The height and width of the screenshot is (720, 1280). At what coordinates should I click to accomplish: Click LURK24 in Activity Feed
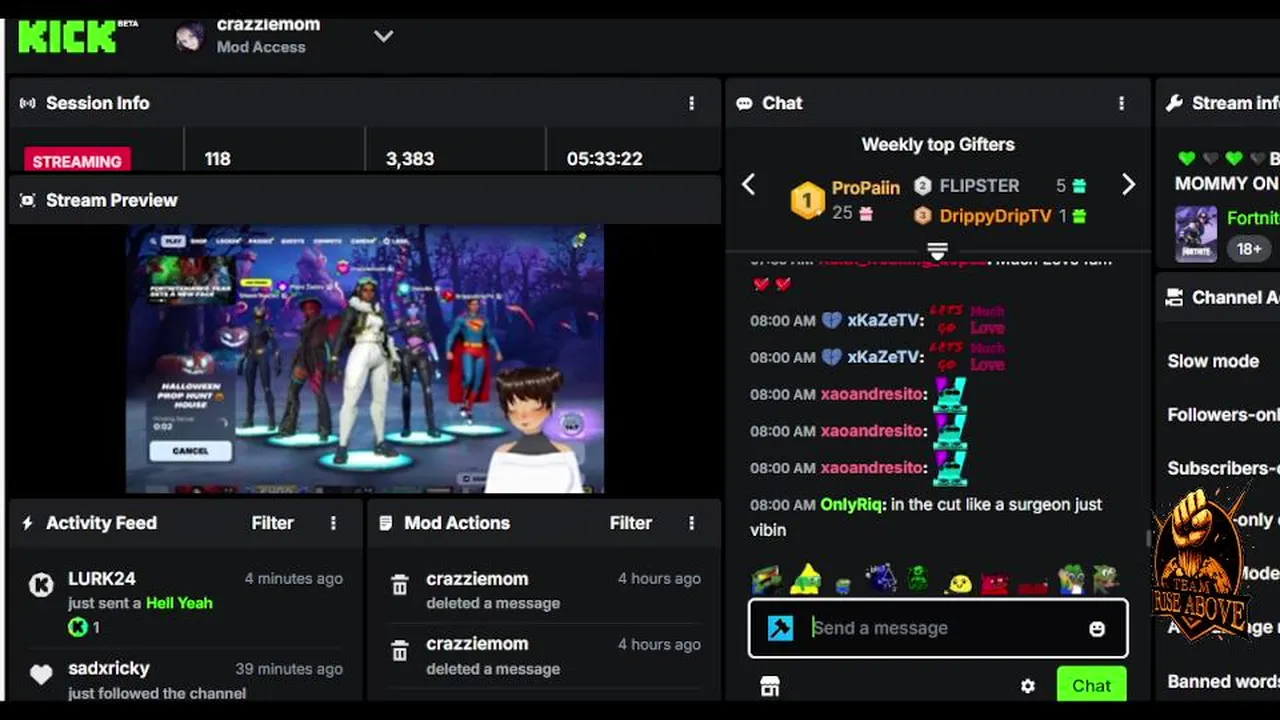pos(101,578)
